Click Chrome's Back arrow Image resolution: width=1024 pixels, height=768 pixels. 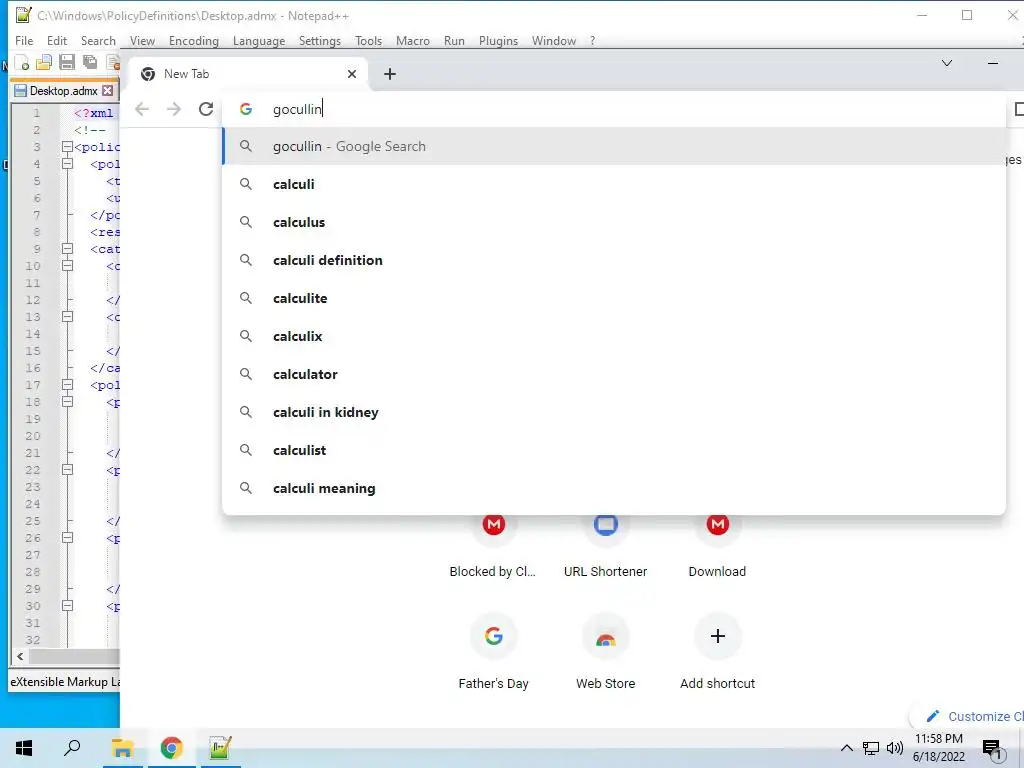pyautogui.click(x=142, y=109)
